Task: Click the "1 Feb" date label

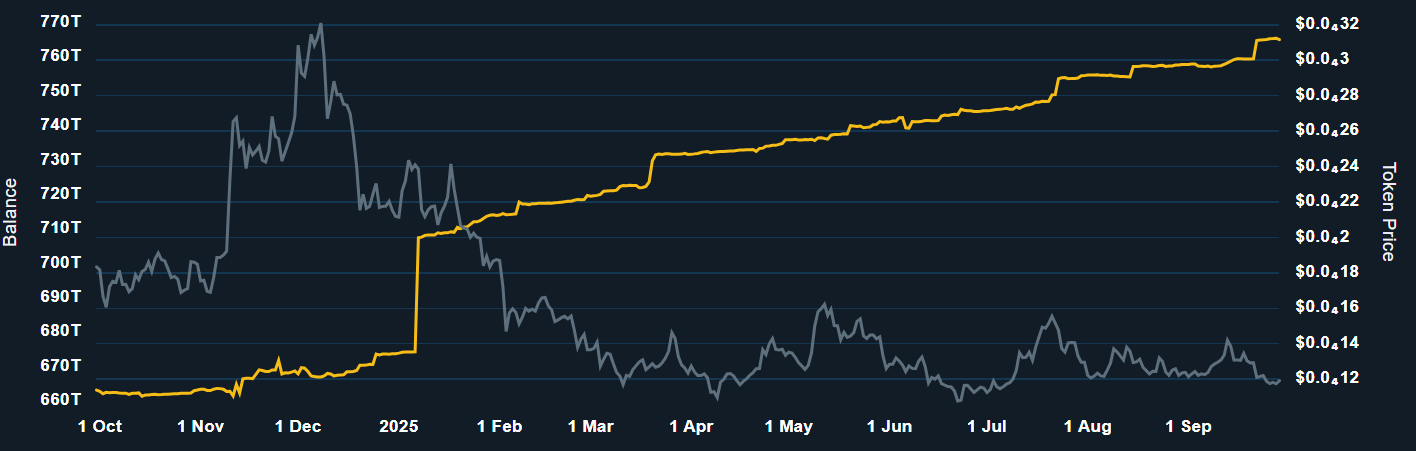Action: point(499,427)
